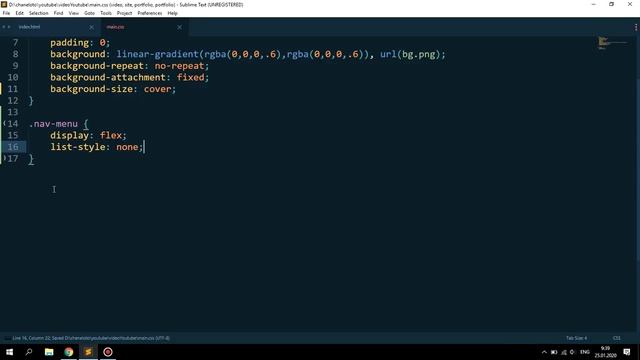Open the Project menu

click(x=124, y=13)
